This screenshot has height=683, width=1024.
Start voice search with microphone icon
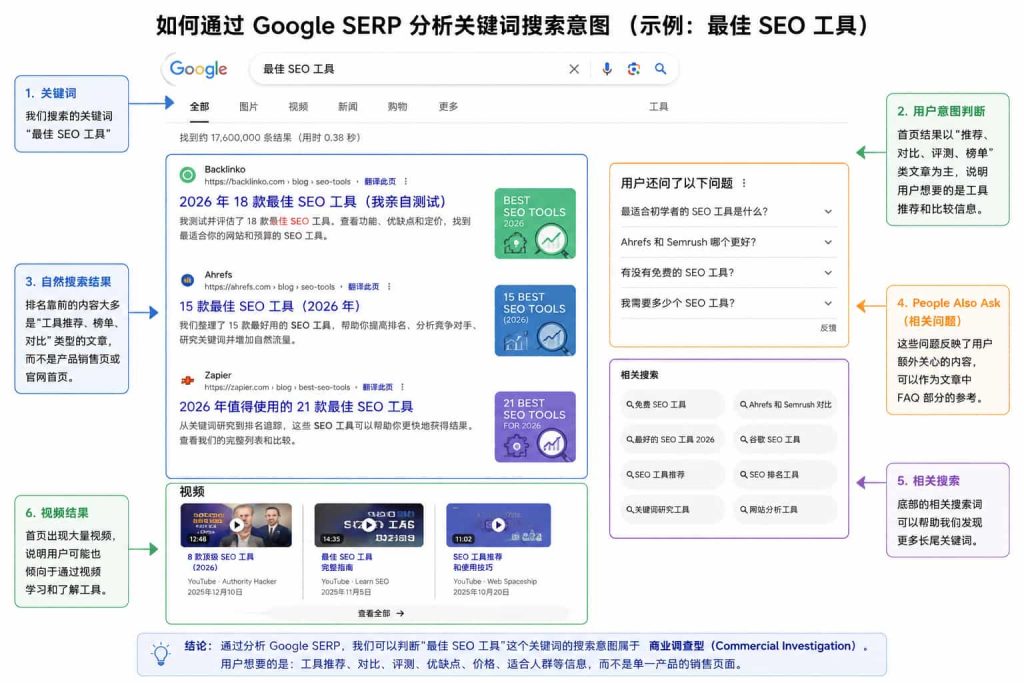[607, 69]
